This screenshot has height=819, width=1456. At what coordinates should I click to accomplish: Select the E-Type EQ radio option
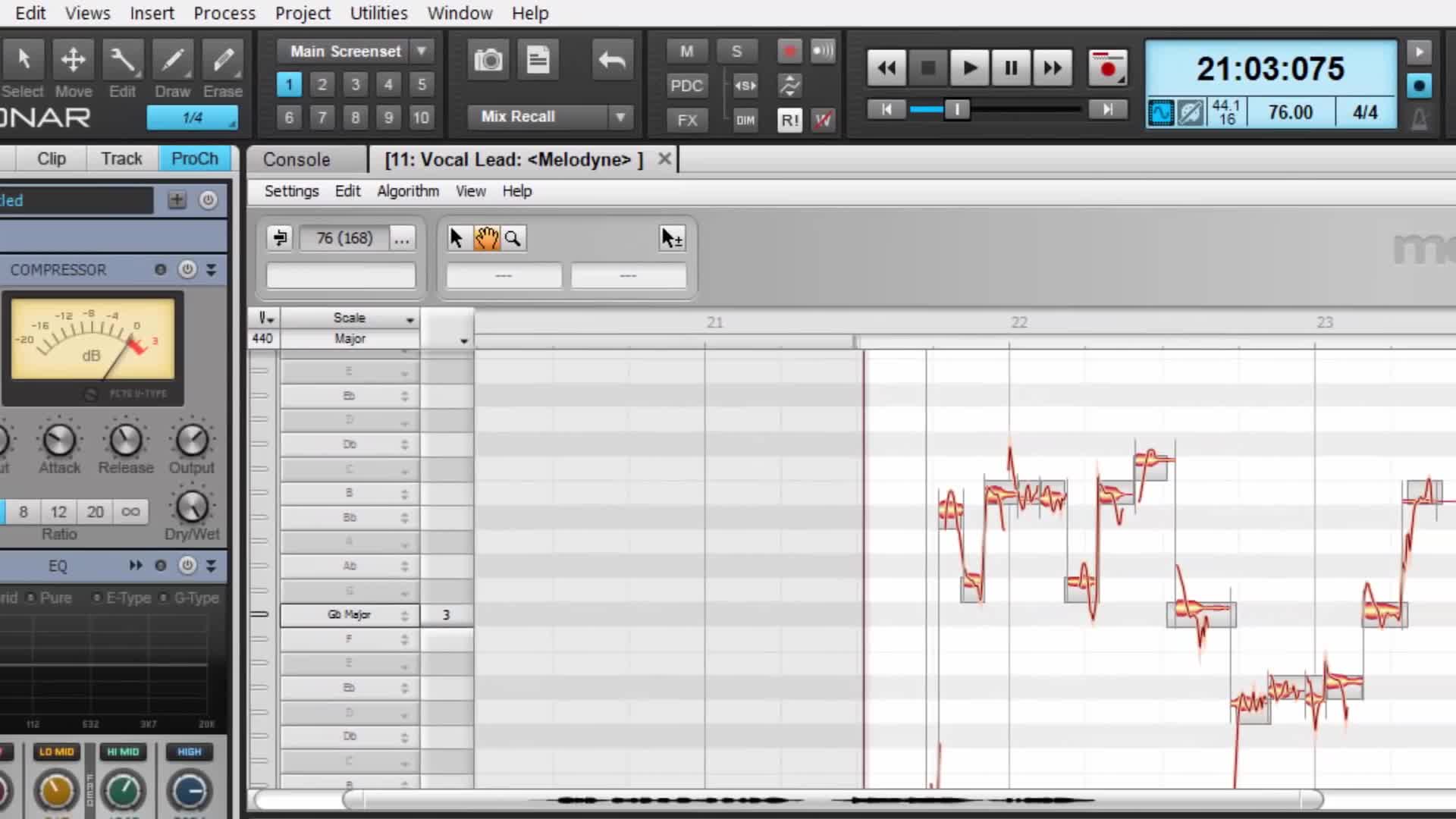(x=97, y=598)
